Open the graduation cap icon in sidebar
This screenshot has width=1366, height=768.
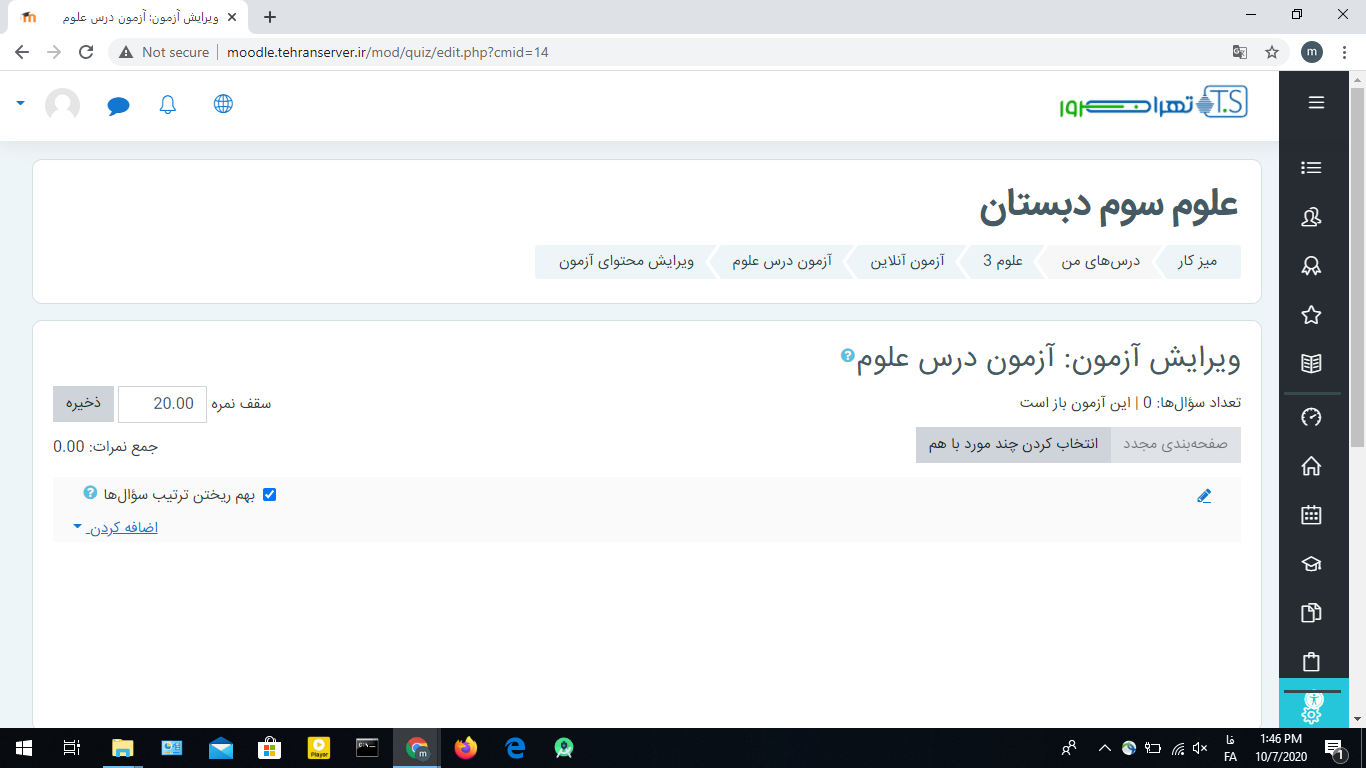[1311, 564]
